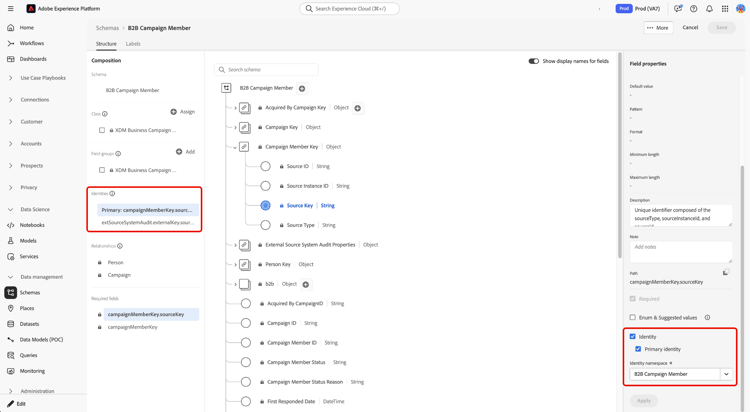The height and width of the screenshot is (412, 750).
Task: Click the Cancel button
Action: [x=690, y=27]
